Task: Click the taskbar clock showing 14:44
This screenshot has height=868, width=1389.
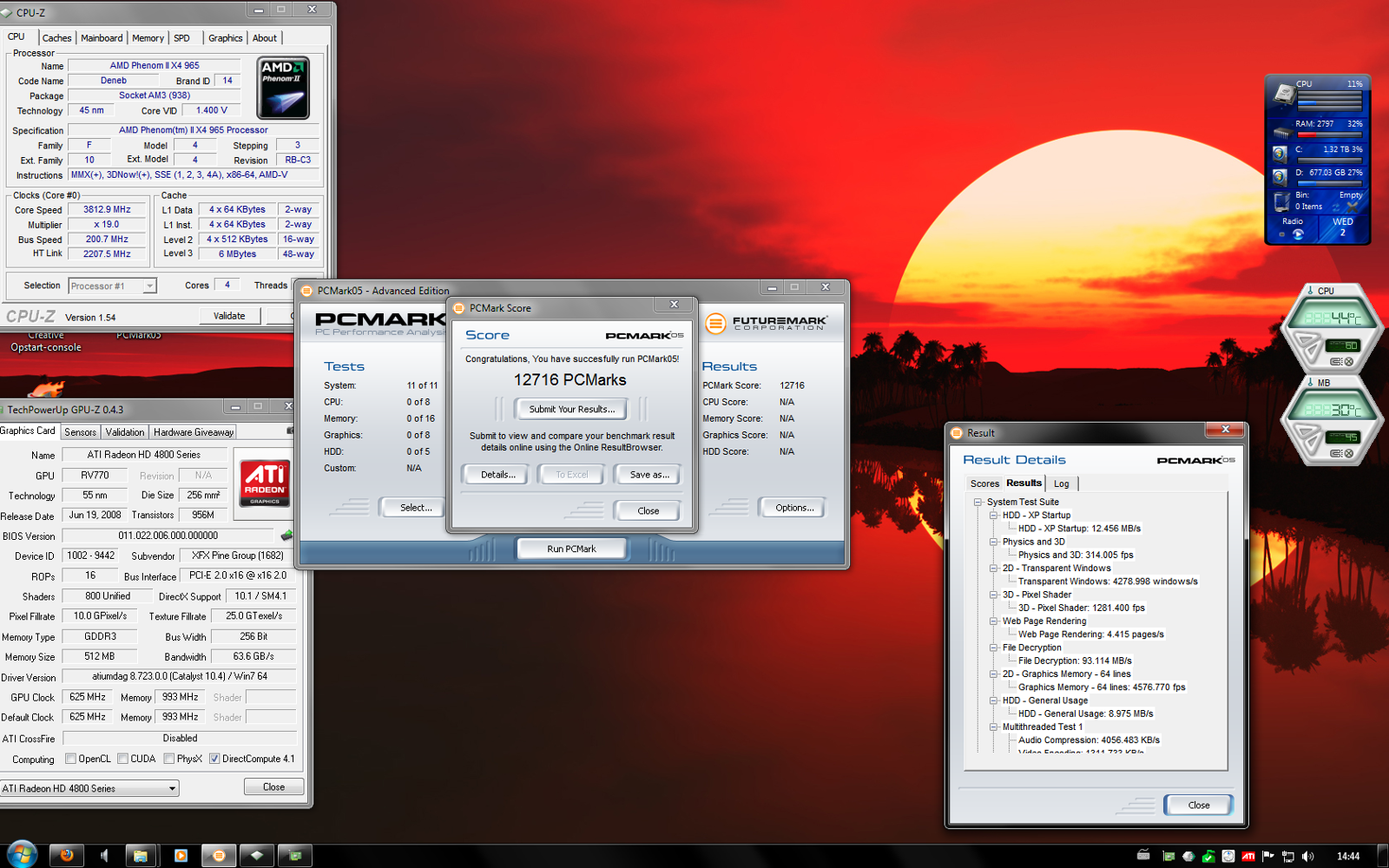Action: pyautogui.click(x=1347, y=856)
